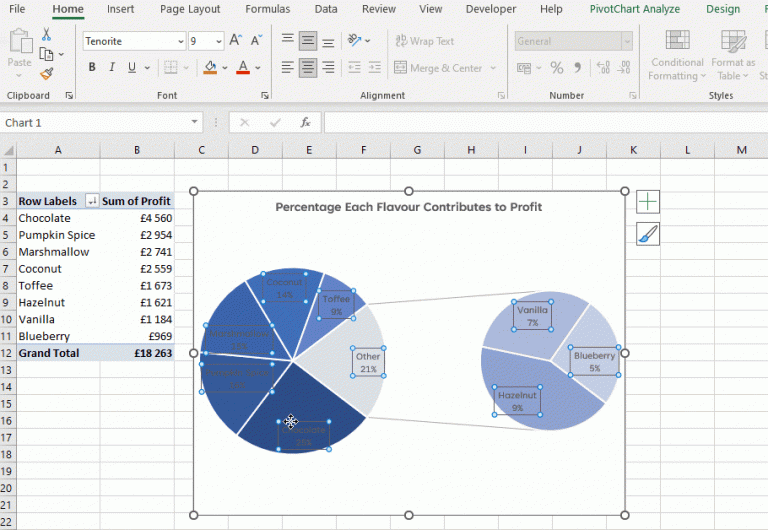Click Merge & Center button
This screenshot has width=768, height=530.
click(x=438, y=68)
